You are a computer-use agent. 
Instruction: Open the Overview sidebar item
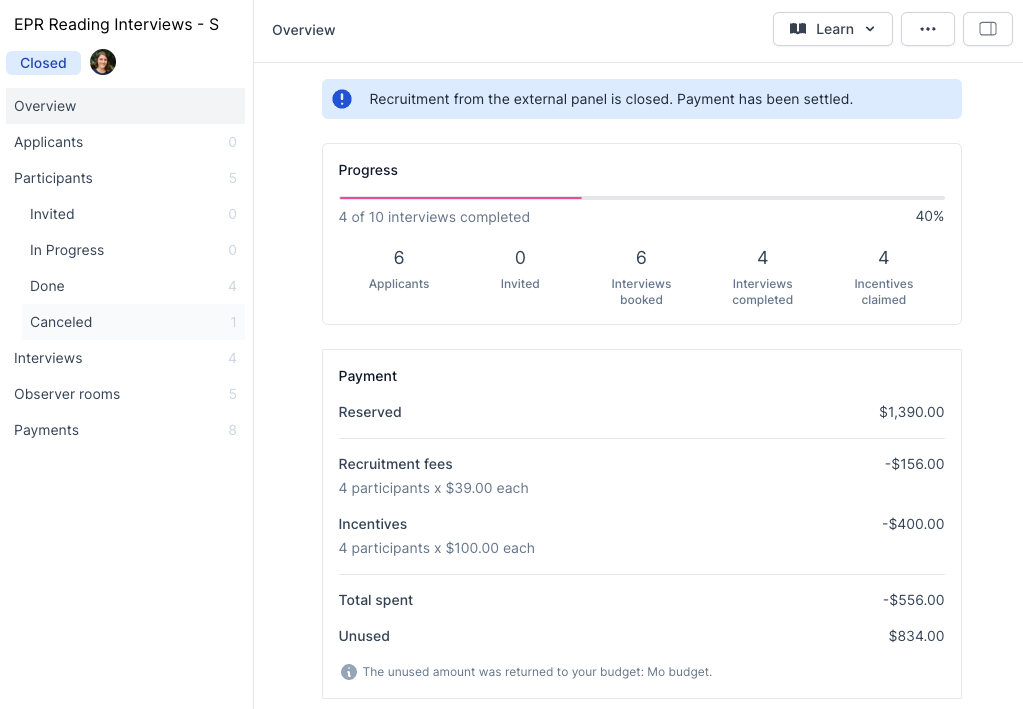point(45,106)
